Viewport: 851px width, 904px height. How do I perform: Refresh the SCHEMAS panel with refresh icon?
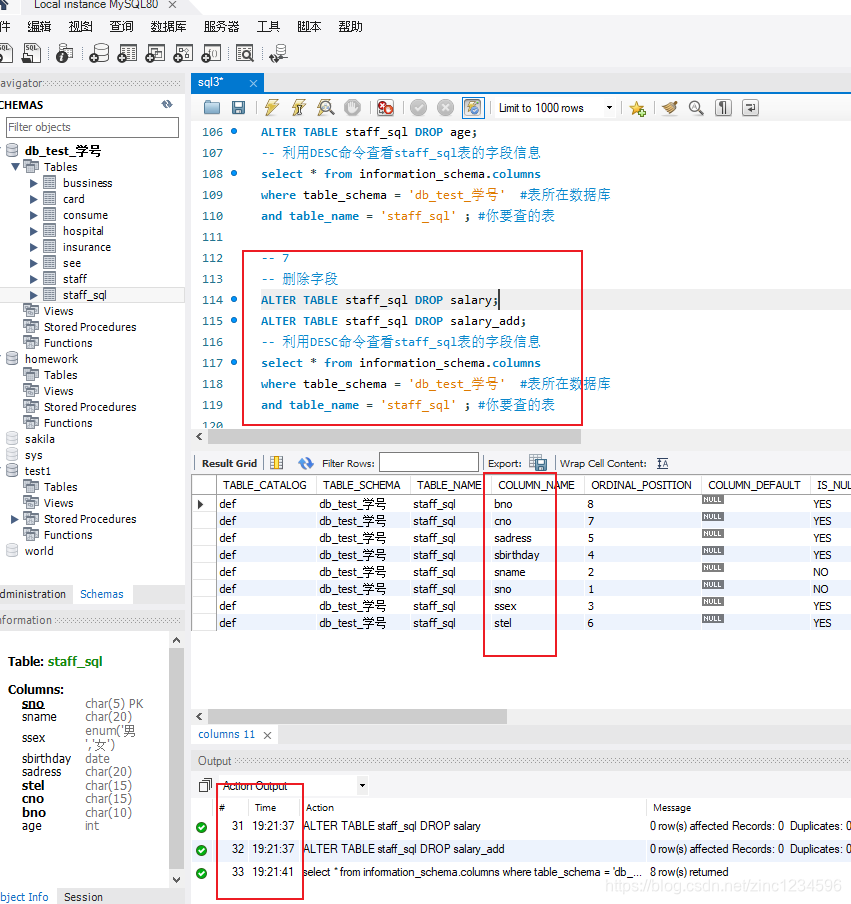[x=166, y=104]
